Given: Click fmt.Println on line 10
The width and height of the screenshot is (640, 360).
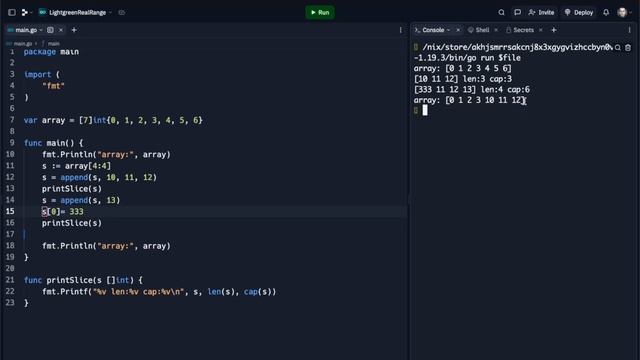Looking at the screenshot, I should pyautogui.click(x=106, y=154).
